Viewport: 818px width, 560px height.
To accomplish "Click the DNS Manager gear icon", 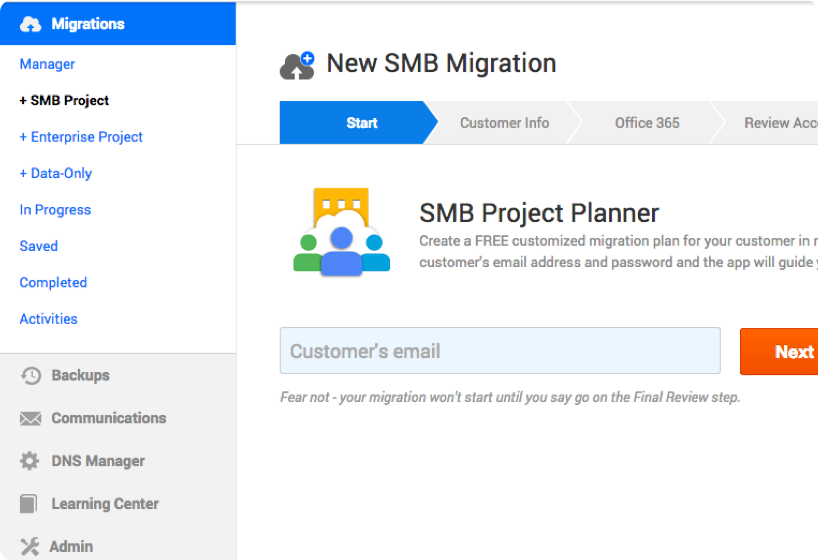I will click(x=31, y=462).
